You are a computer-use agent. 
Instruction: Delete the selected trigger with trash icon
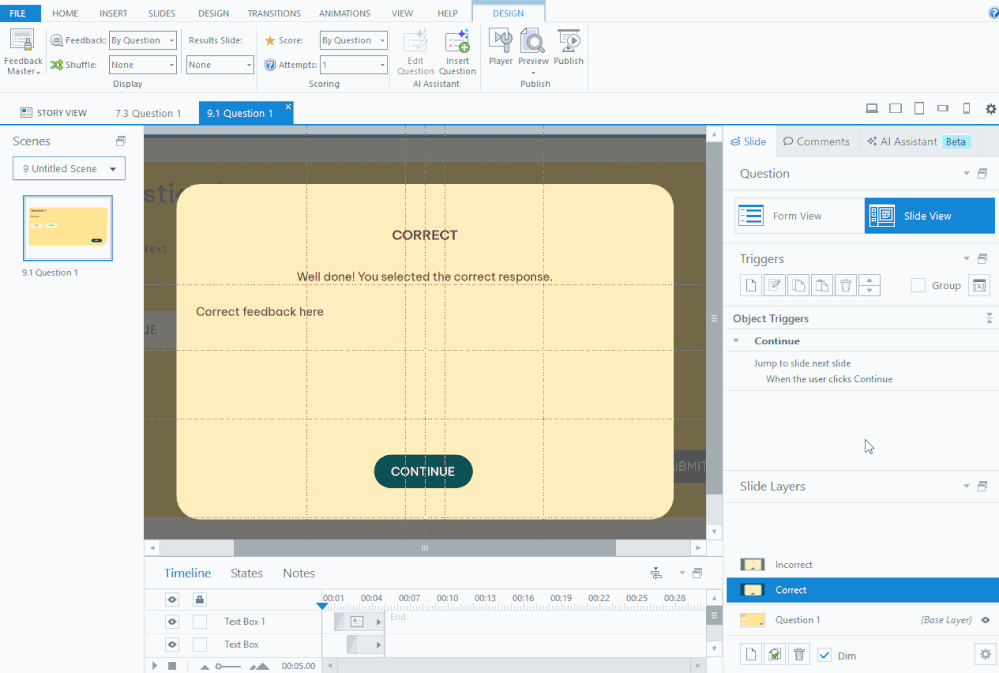point(846,286)
